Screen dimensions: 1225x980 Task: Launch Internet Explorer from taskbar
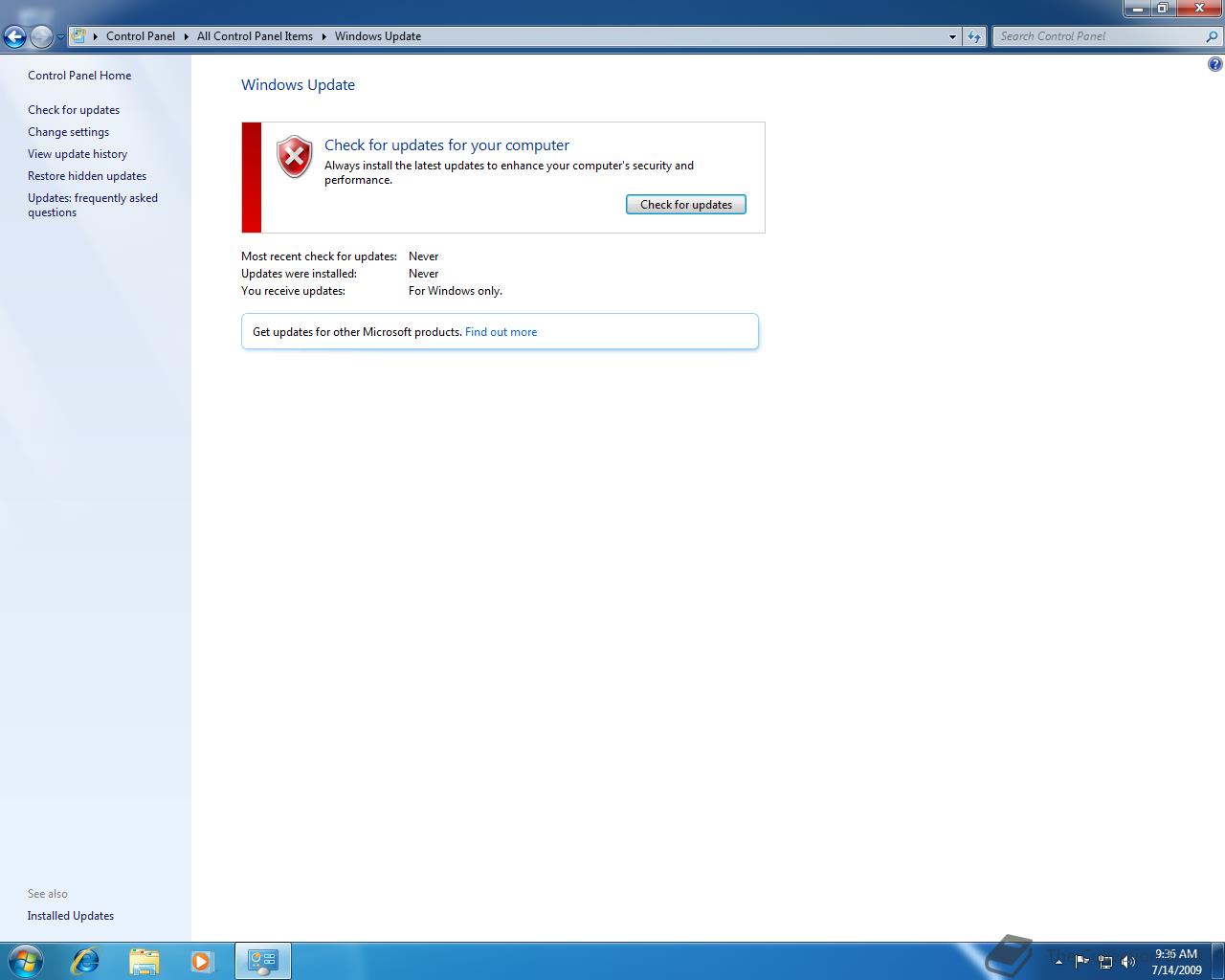(x=85, y=961)
